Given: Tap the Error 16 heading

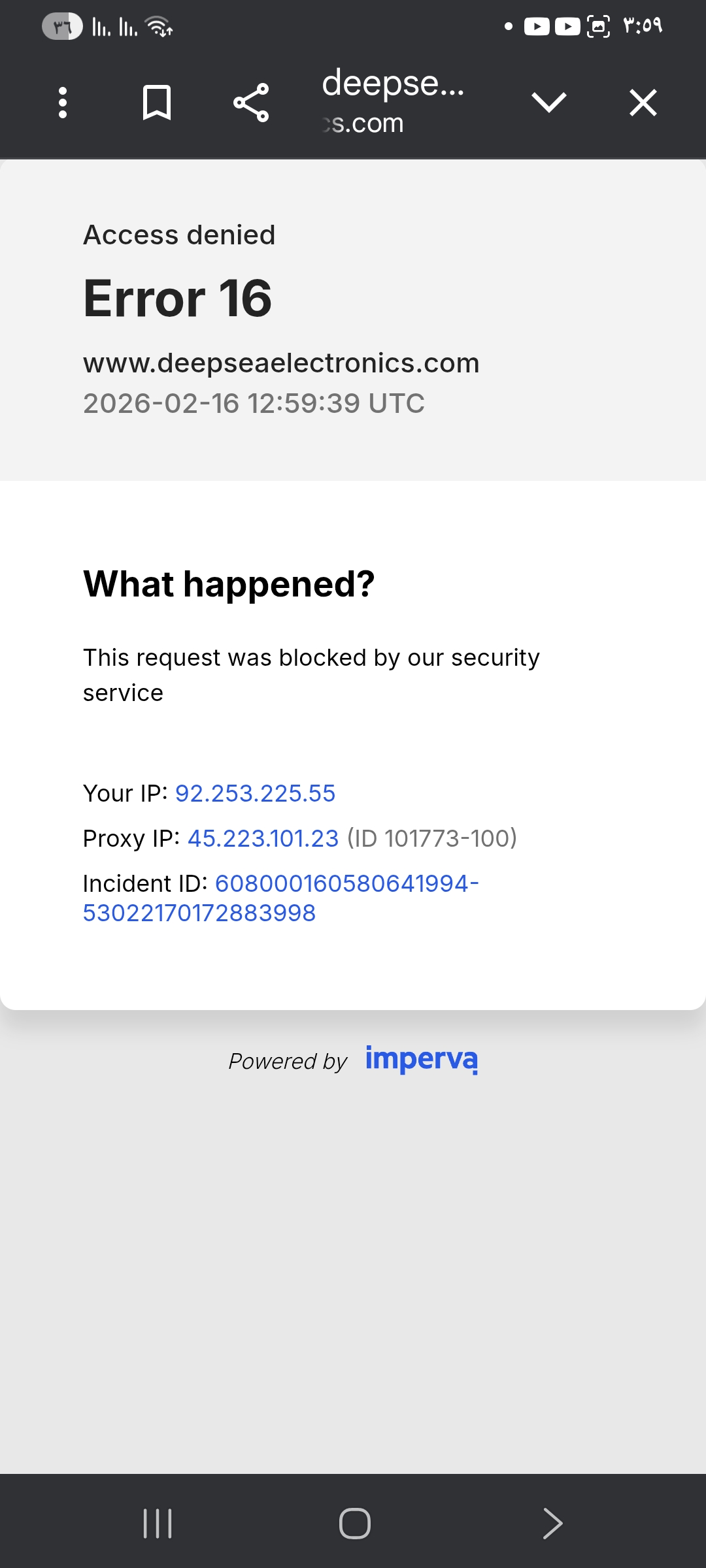Looking at the screenshot, I should pyautogui.click(x=177, y=299).
